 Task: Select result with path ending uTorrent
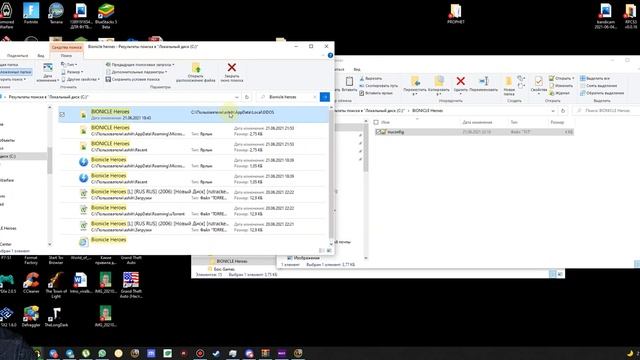point(193,211)
